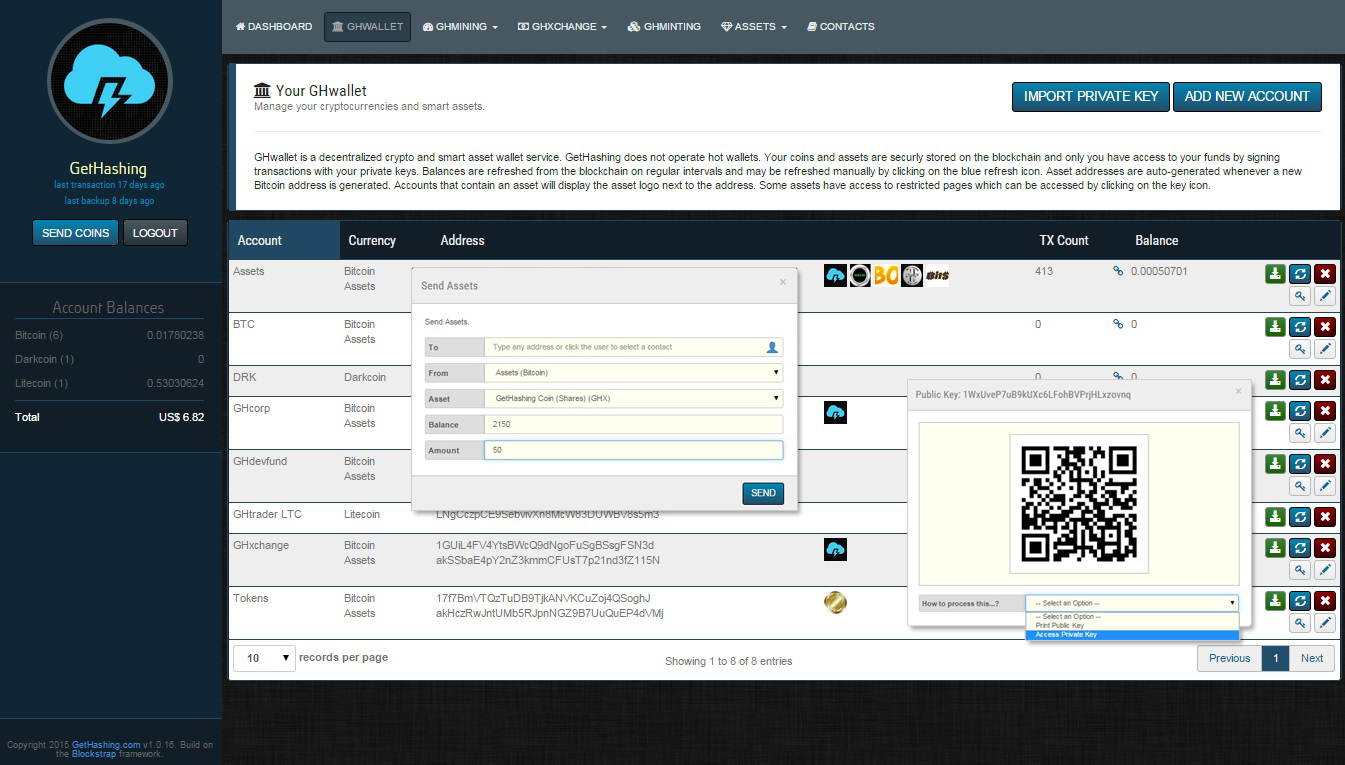Open the GHMINTING page
The image size is (1345, 765).
664,27
